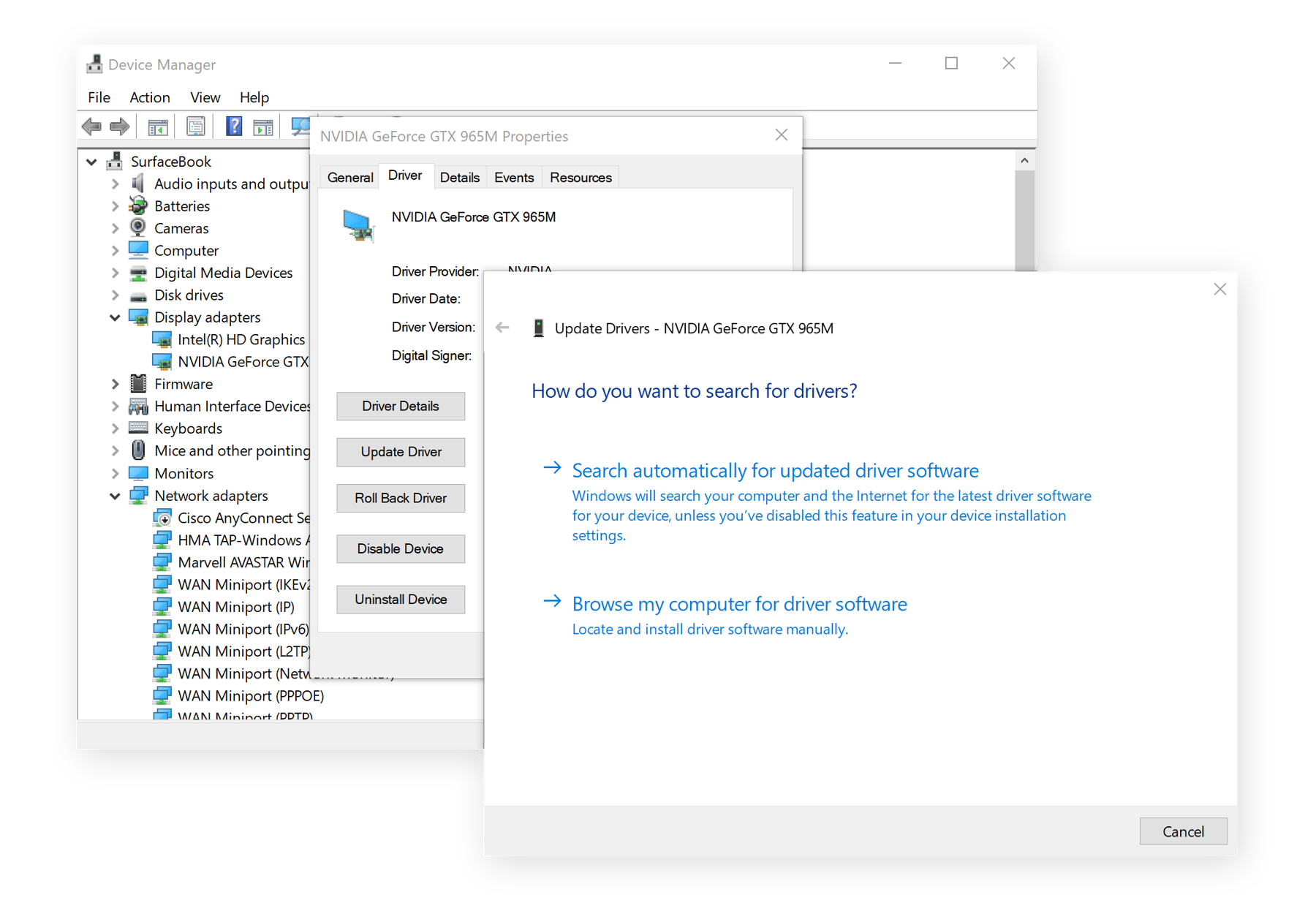Open the Properties toolbar icon
The height and width of the screenshot is (914, 1316).
click(196, 127)
